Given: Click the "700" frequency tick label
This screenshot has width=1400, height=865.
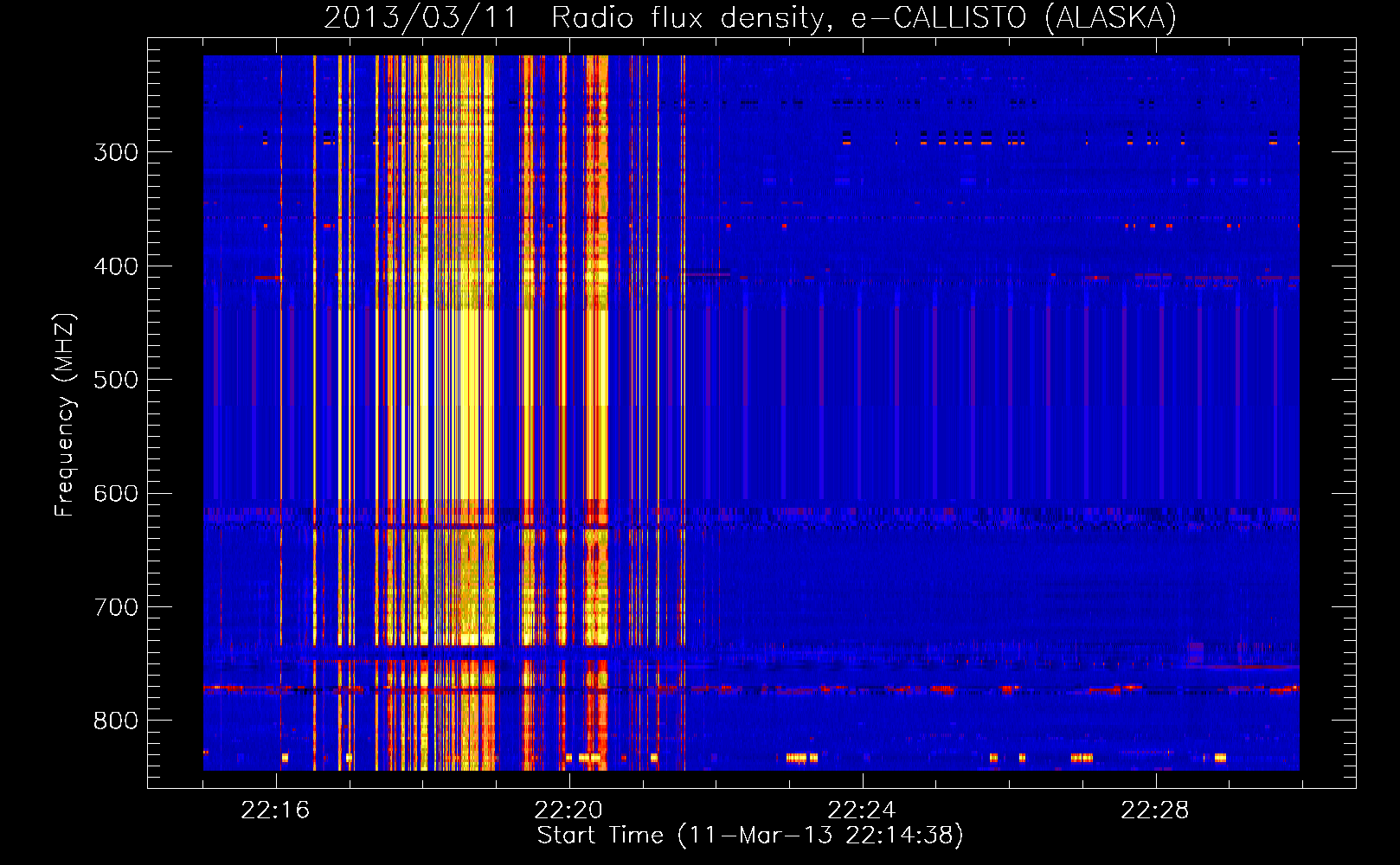Looking at the screenshot, I should pyautogui.click(x=116, y=607).
